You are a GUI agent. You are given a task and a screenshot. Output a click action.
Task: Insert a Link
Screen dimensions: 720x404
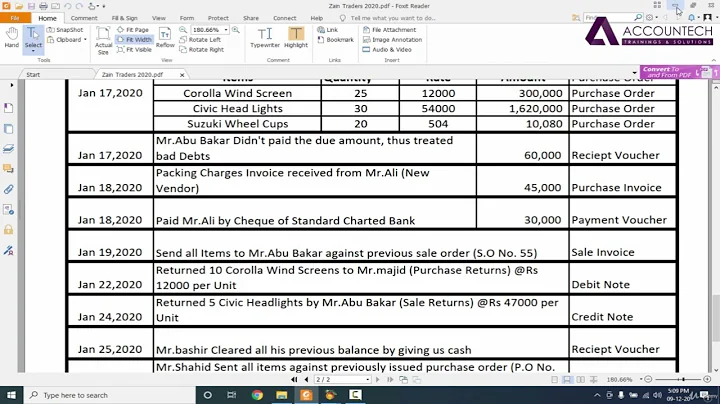[x=327, y=29]
